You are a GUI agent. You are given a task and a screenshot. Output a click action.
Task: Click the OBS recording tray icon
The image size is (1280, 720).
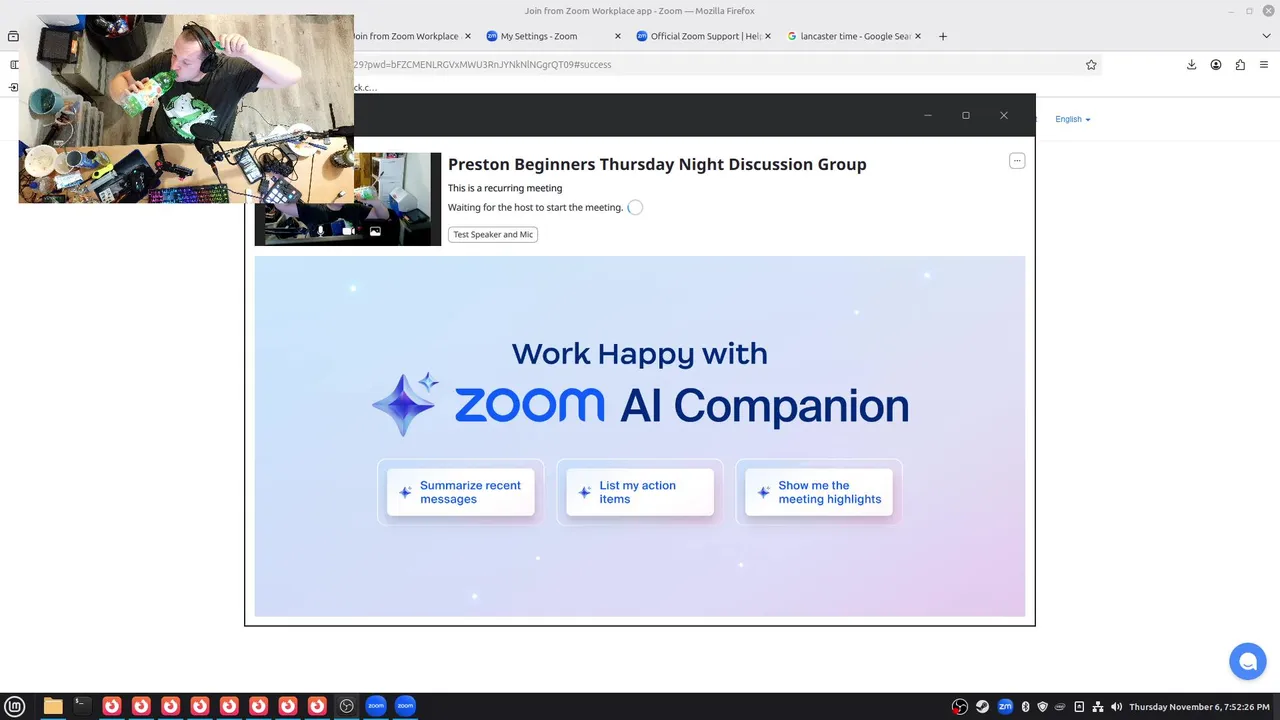pyautogui.click(x=960, y=707)
